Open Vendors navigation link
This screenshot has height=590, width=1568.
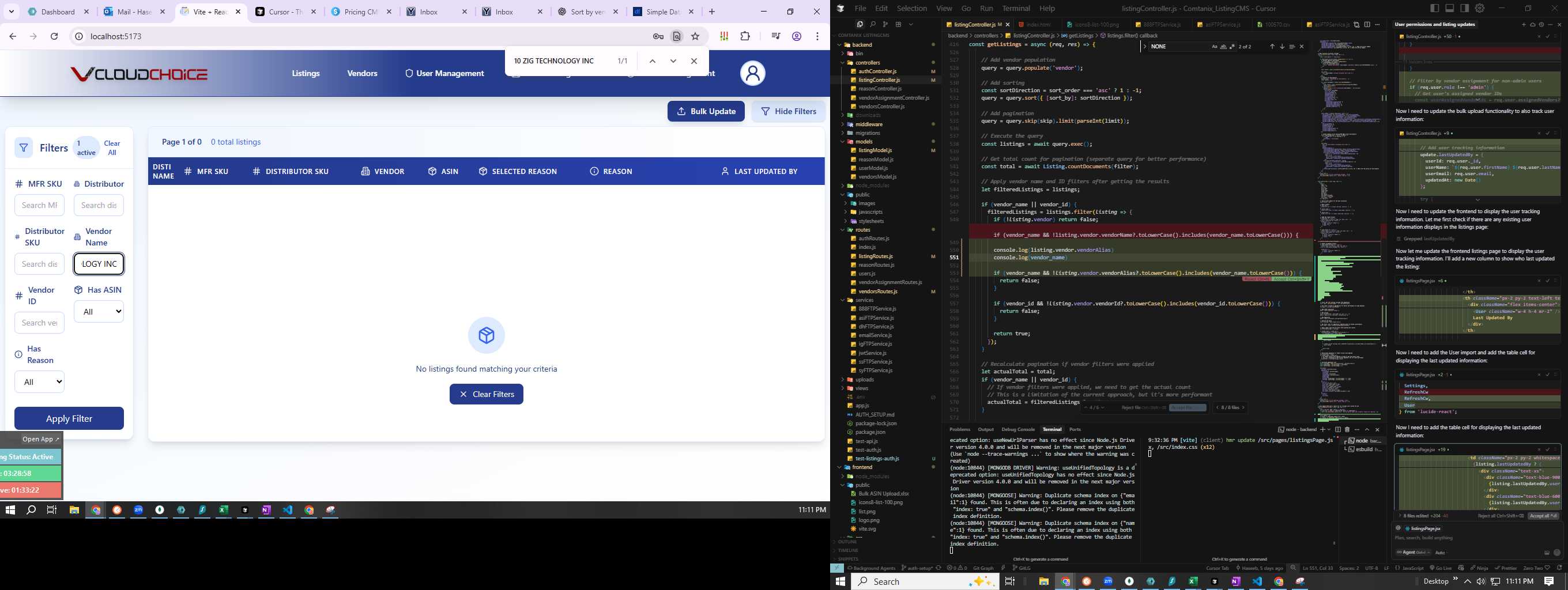[362, 74]
